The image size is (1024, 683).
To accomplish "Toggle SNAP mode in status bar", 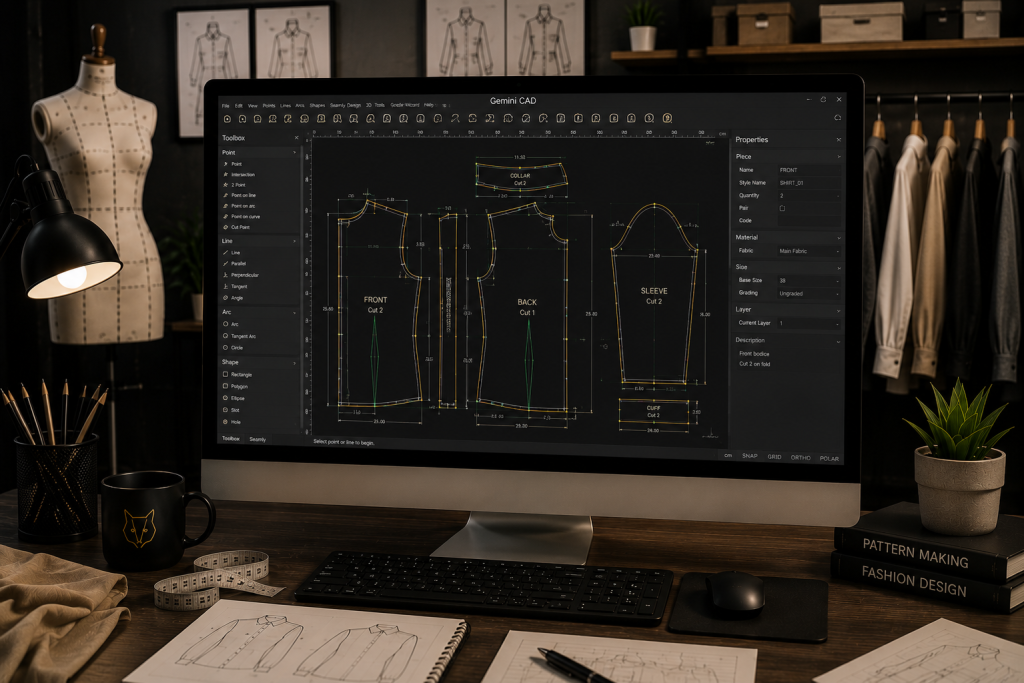I will pyautogui.click(x=750, y=456).
